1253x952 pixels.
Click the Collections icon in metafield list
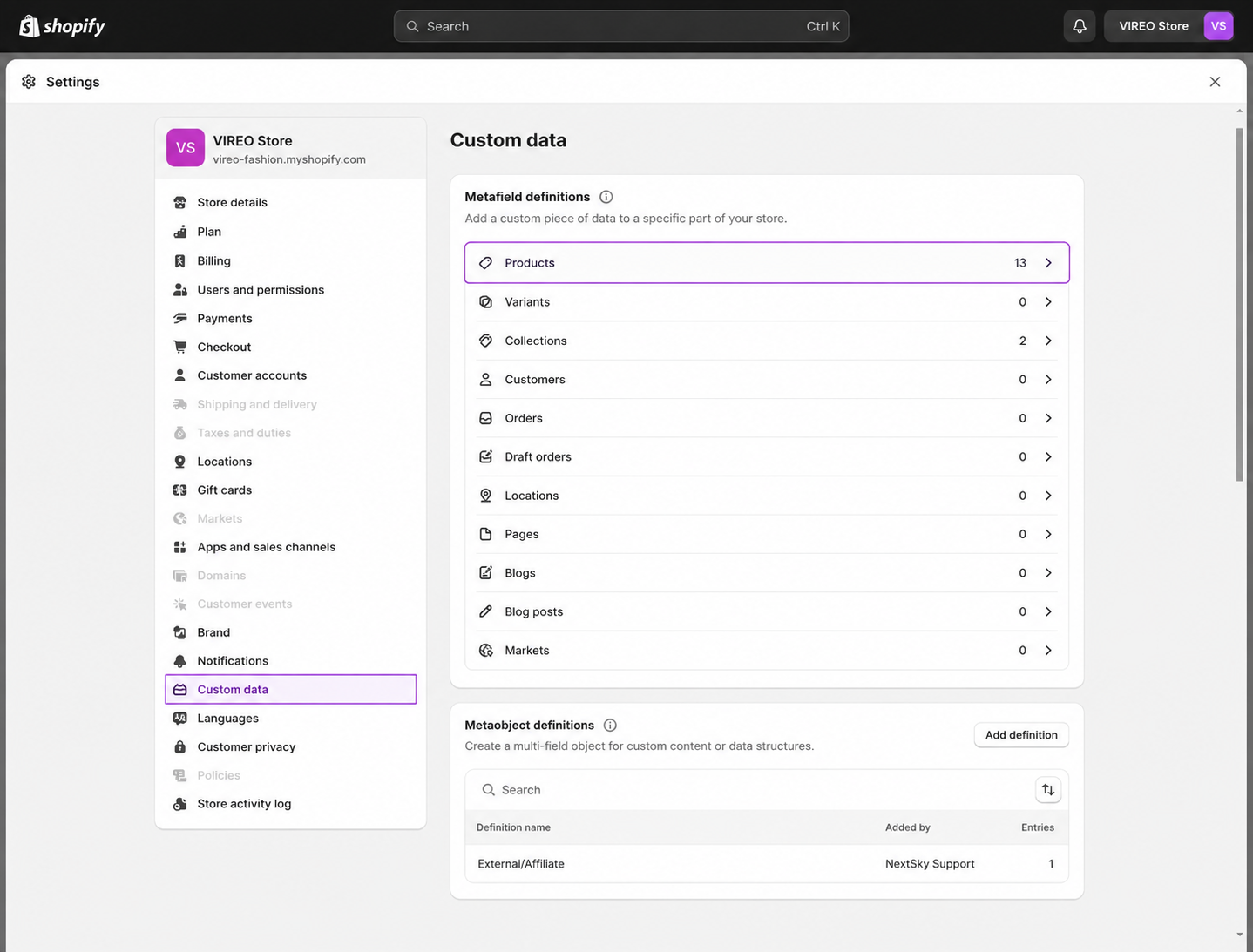tap(486, 341)
